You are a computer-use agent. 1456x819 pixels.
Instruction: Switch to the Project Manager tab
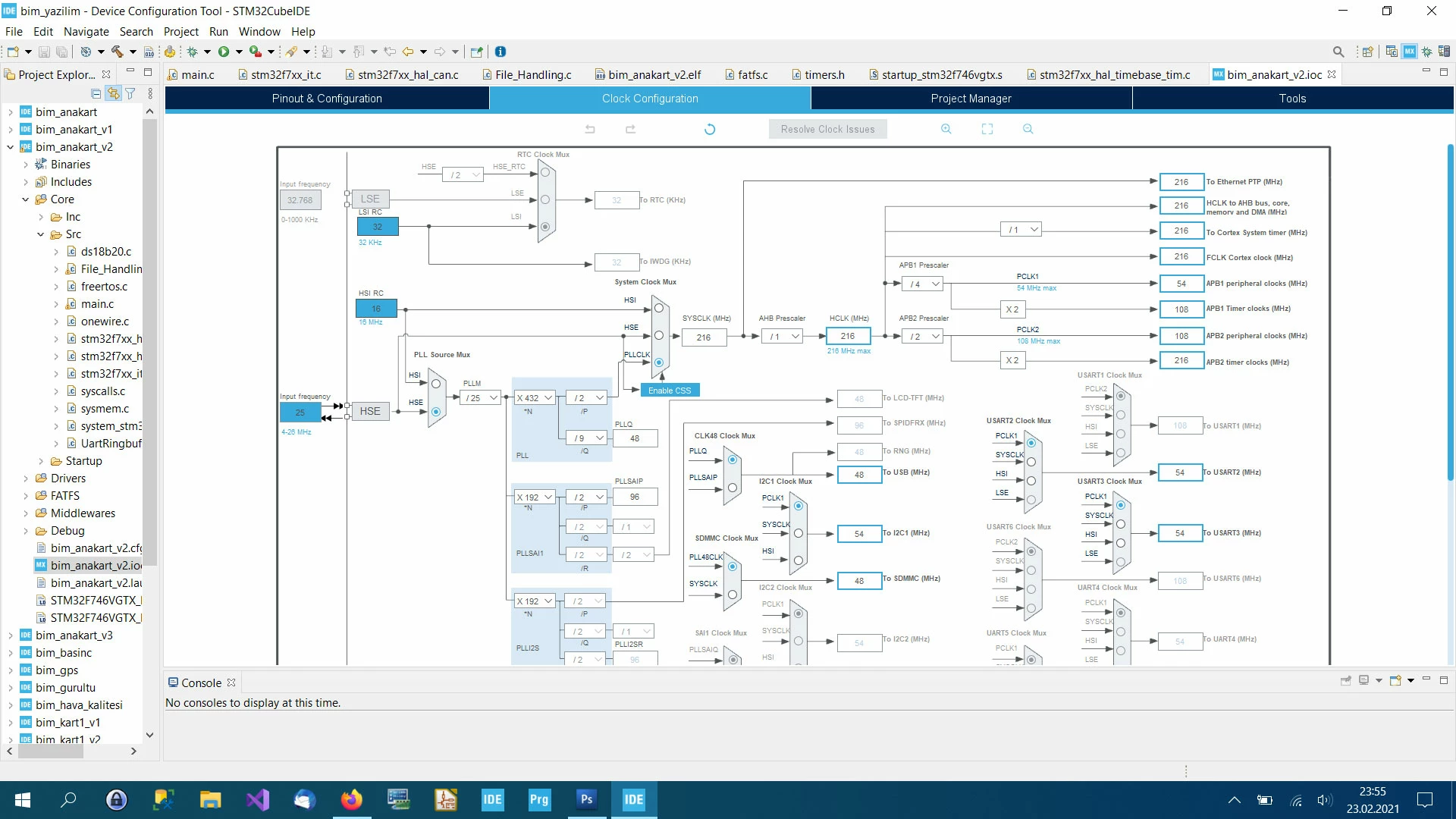(971, 99)
